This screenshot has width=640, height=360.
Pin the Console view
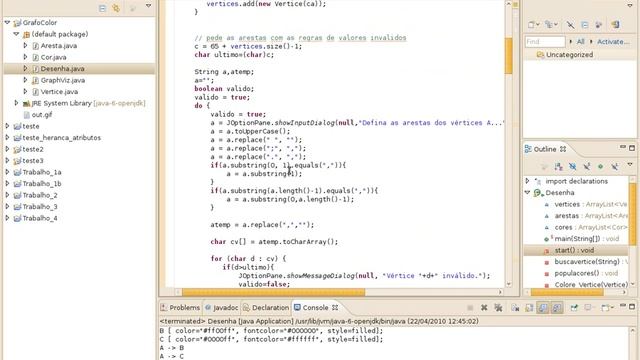coord(574,308)
